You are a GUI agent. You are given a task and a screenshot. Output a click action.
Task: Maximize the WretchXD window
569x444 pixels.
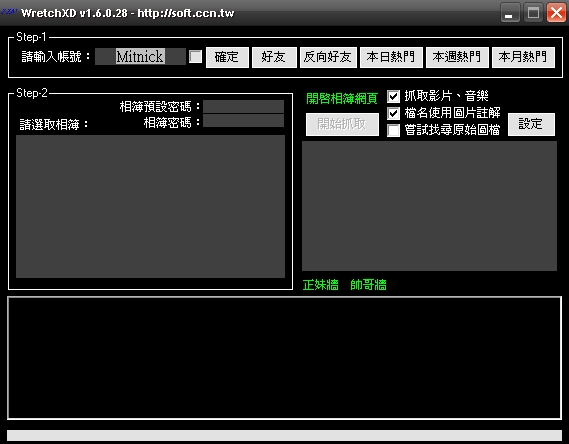coord(533,13)
